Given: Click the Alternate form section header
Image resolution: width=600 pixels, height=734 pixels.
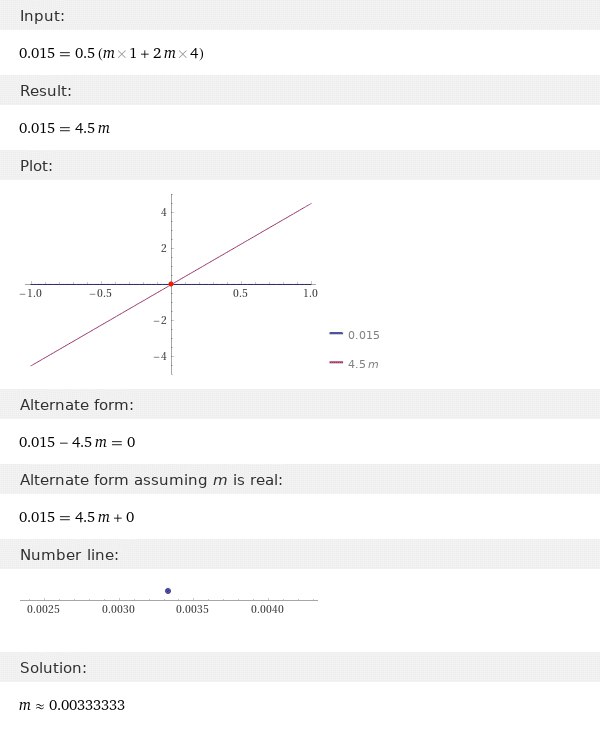Looking at the screenshot, I should click(x=76, y=405).
